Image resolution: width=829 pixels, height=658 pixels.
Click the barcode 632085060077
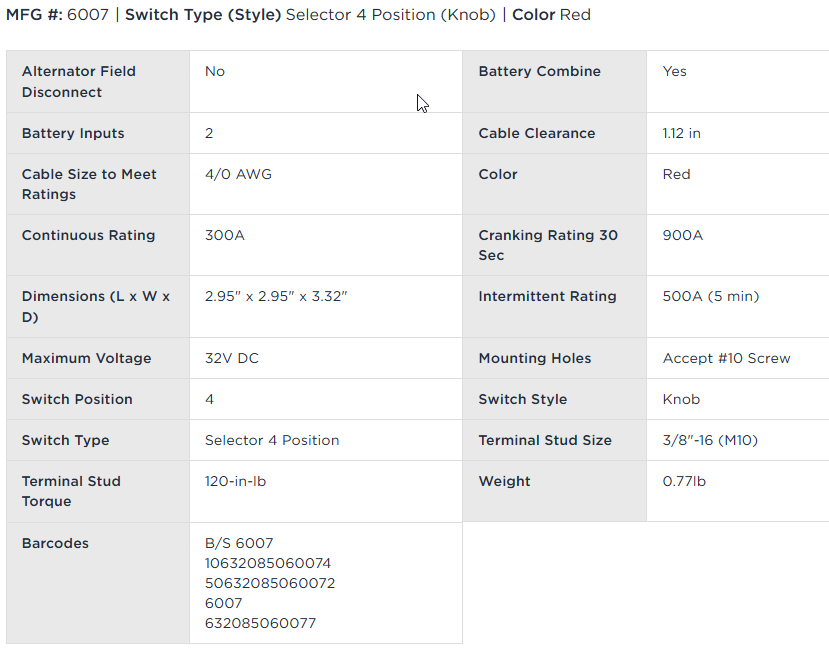click(260, 623)
